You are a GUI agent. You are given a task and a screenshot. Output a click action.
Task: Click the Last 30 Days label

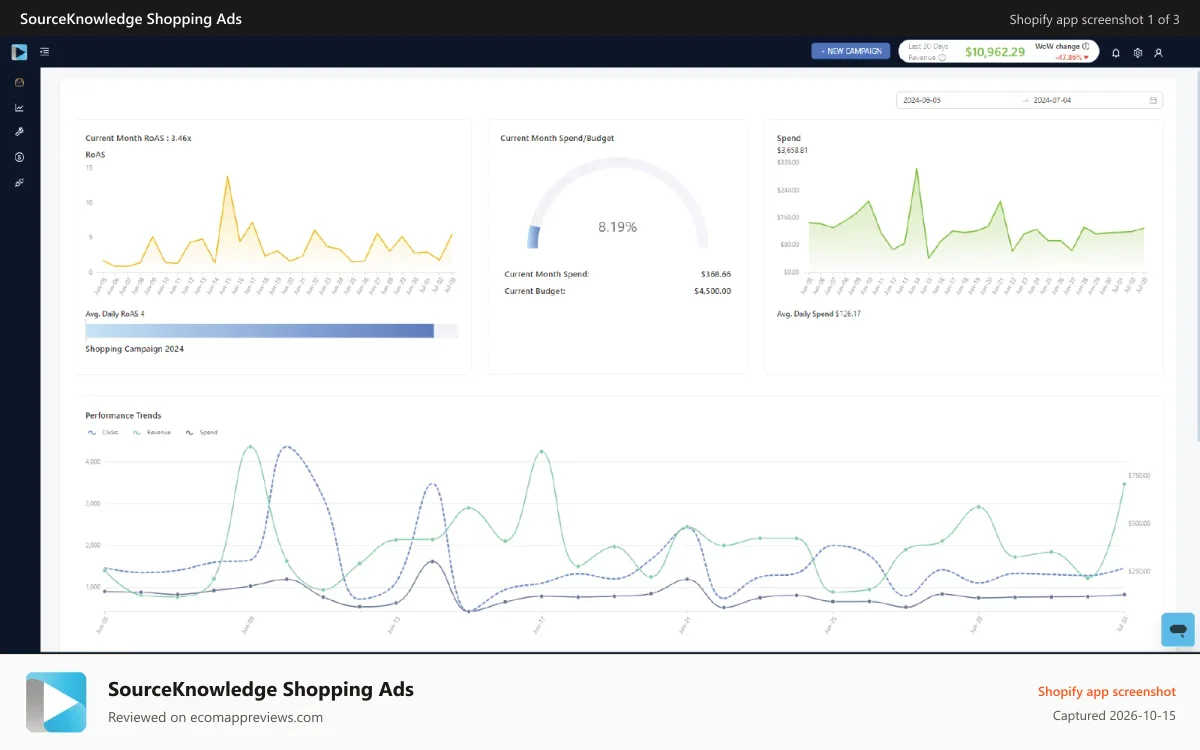pyautogui.click(x=928, y=46)
